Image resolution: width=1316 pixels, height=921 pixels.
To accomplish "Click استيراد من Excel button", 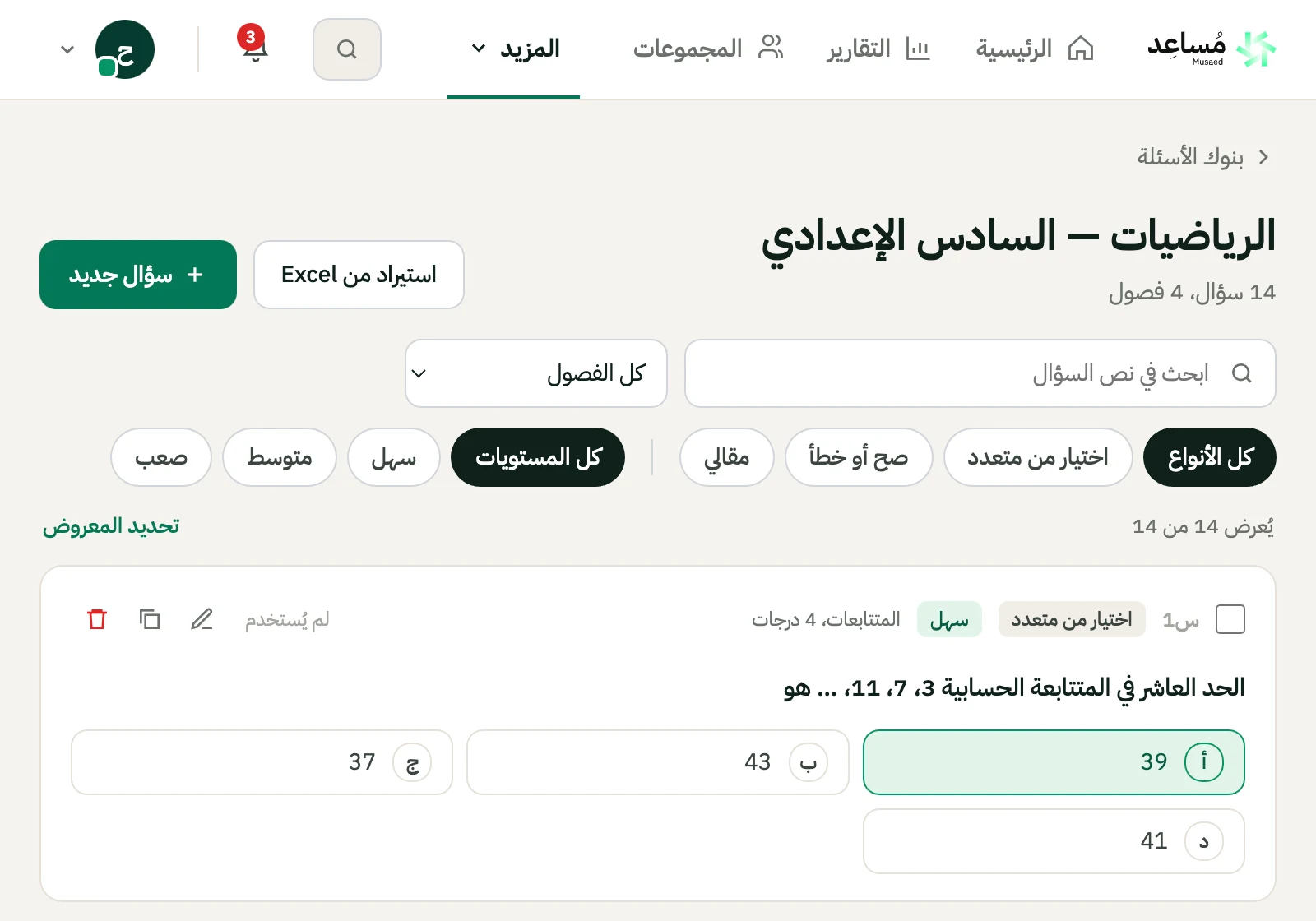I will pyautogui.click(x=359, y=275).
